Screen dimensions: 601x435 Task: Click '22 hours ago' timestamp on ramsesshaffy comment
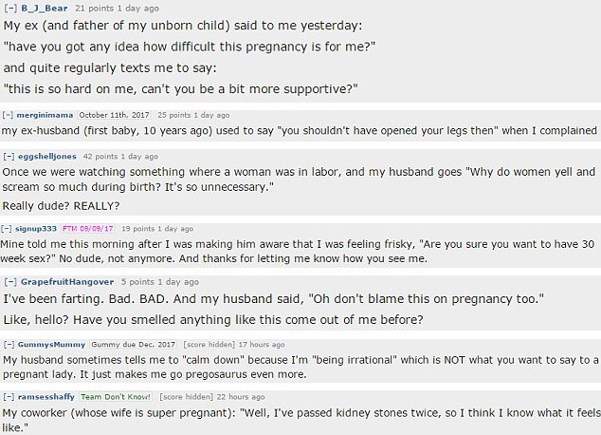tap(241, 397)
